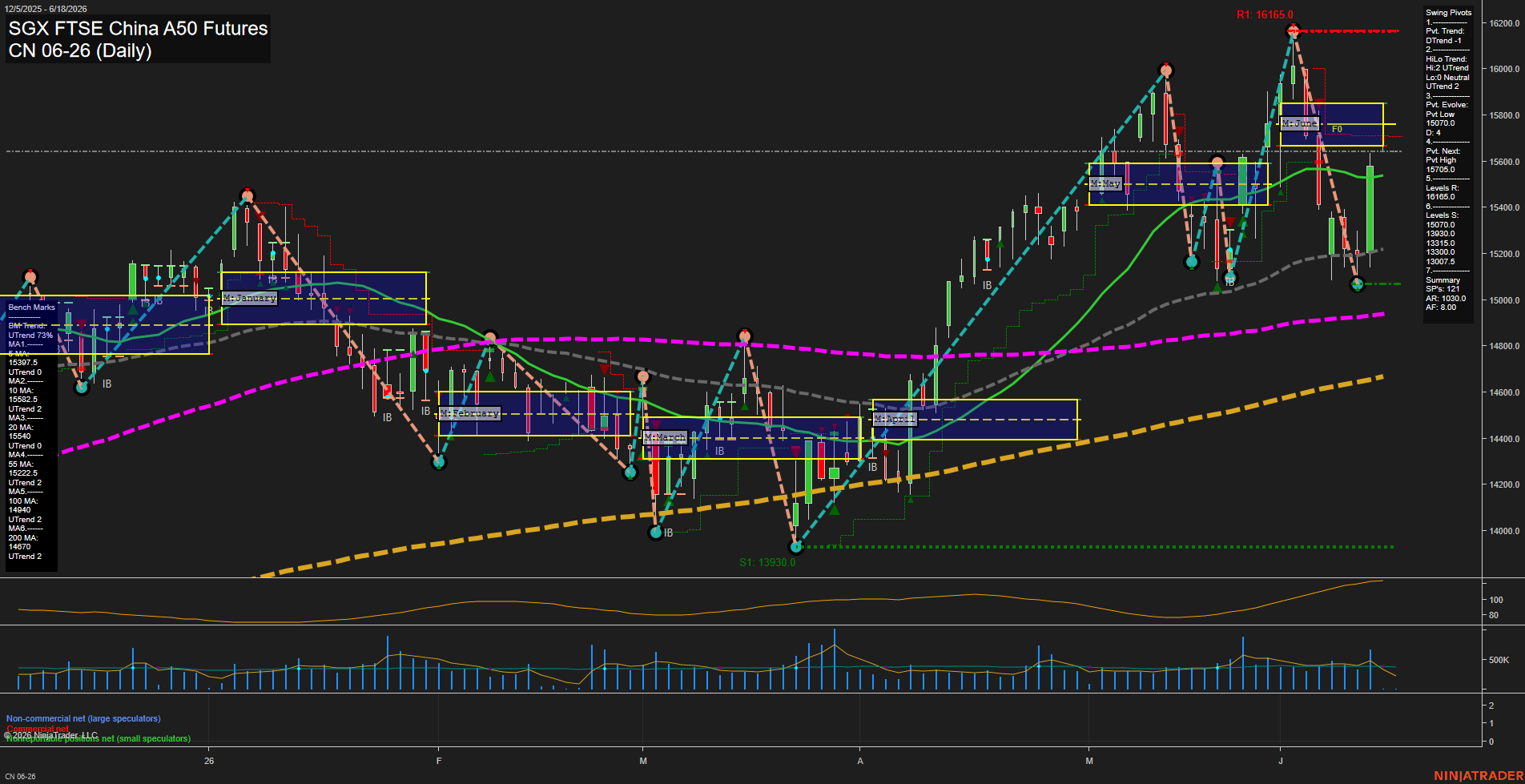Screen dimensions: 1525x784
Task: Click the Swing Pivots panel heading
Action: 1449,13
